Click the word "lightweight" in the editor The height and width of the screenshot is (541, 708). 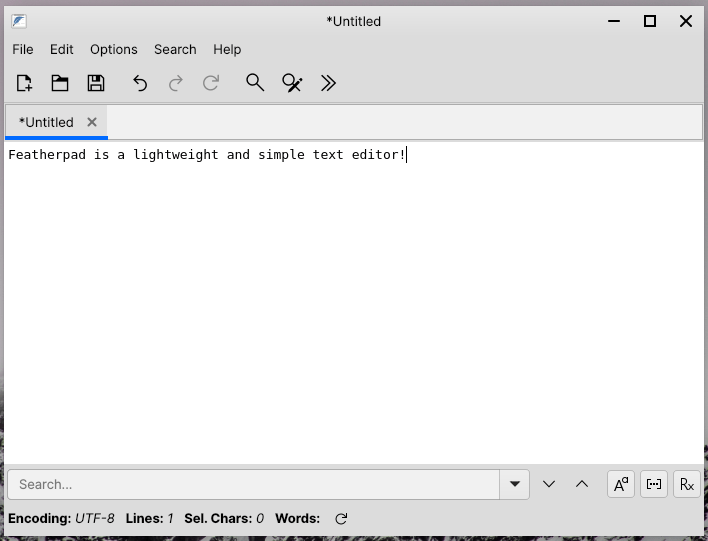pyautogui.click(x=176, y=155)
